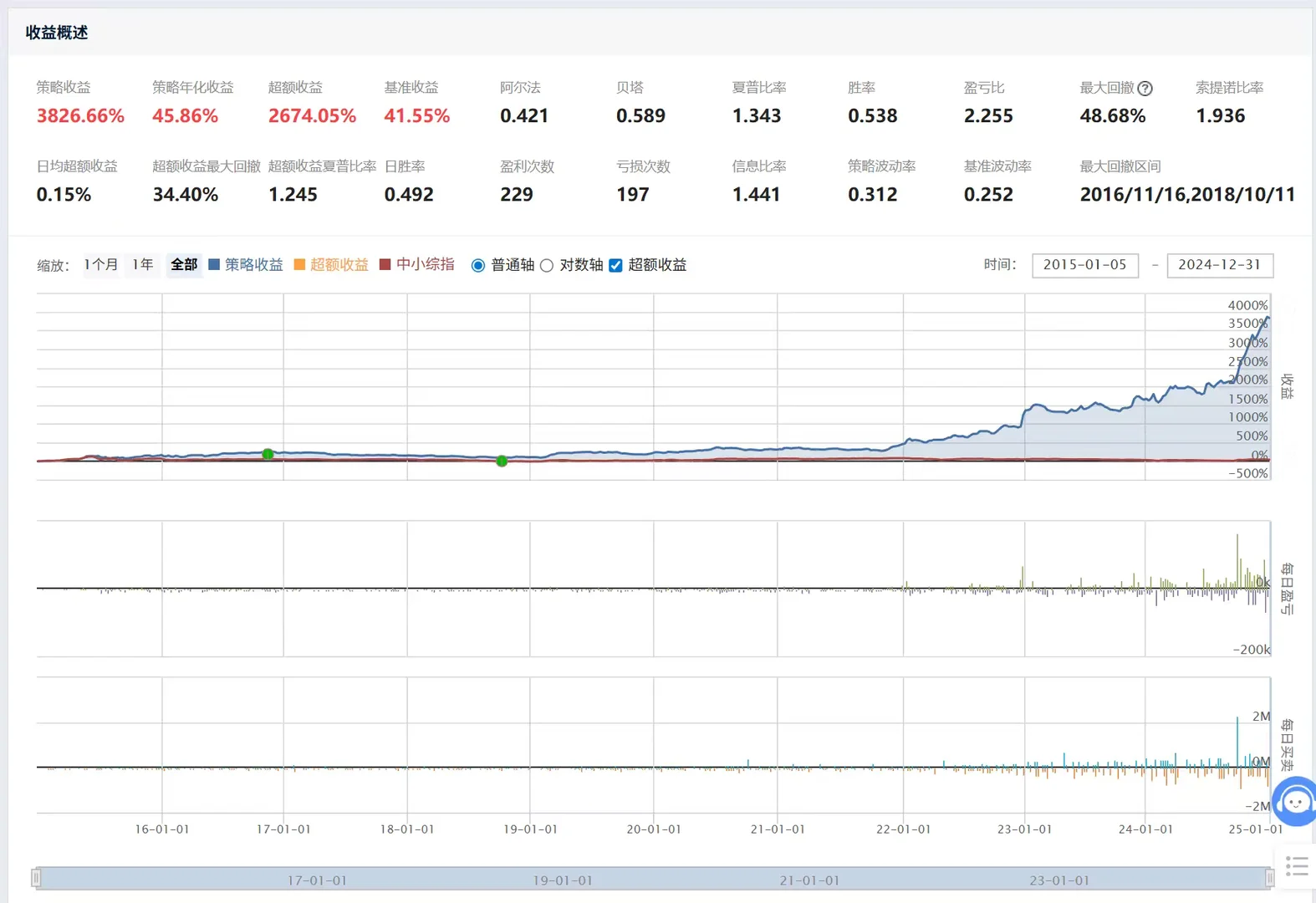Screen dimensions: 1316x903
Task: Click the 22-01-01 x-axis date label
Action: click(x=903, y=829)
